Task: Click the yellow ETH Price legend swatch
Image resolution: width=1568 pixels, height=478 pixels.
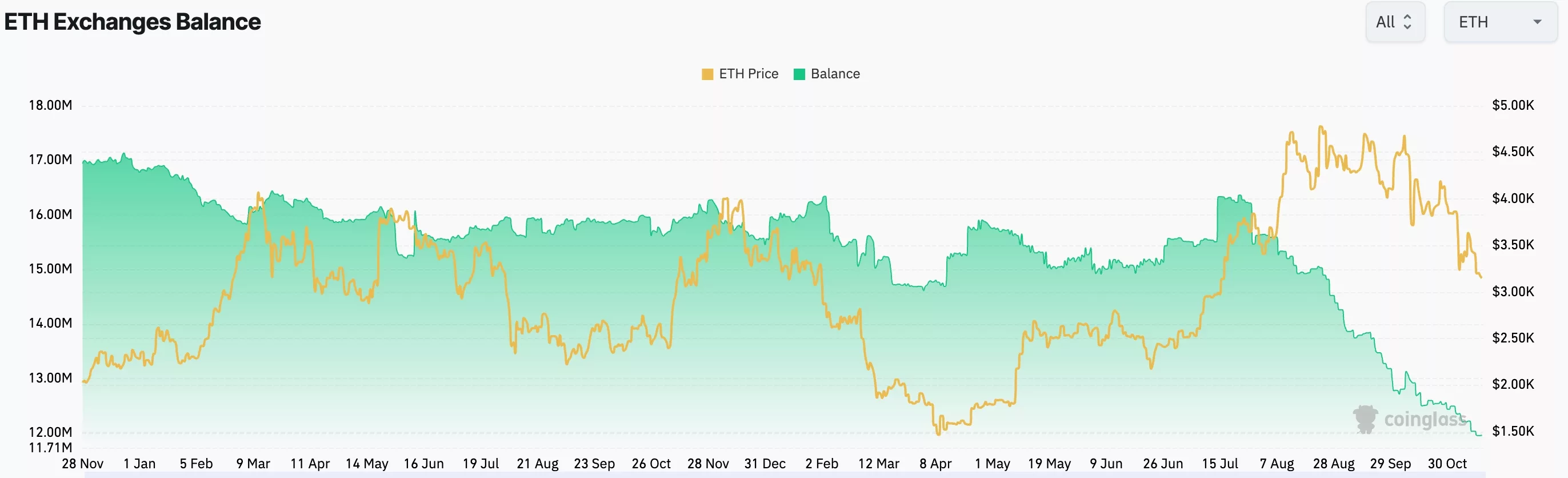Action: tap(708, 74)
